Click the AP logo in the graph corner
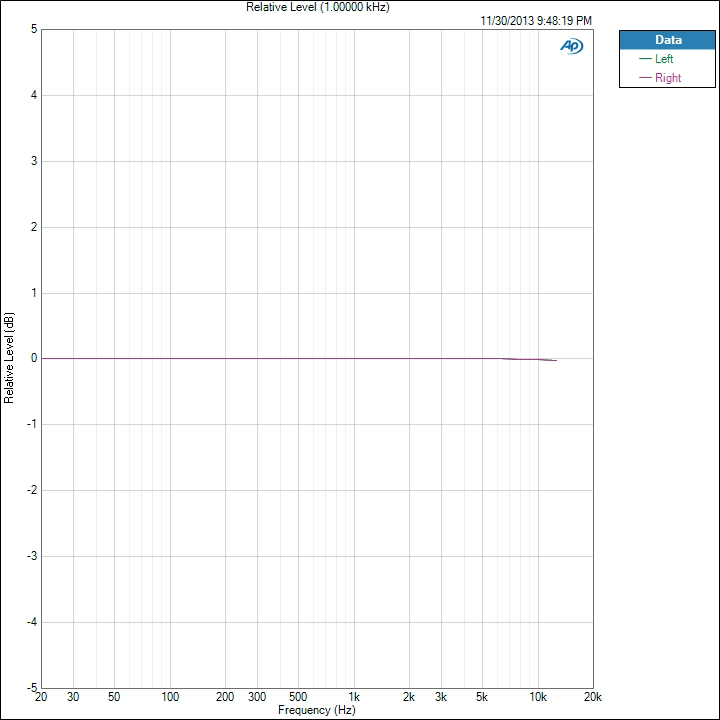720x720 pixels. click(571, 46)
